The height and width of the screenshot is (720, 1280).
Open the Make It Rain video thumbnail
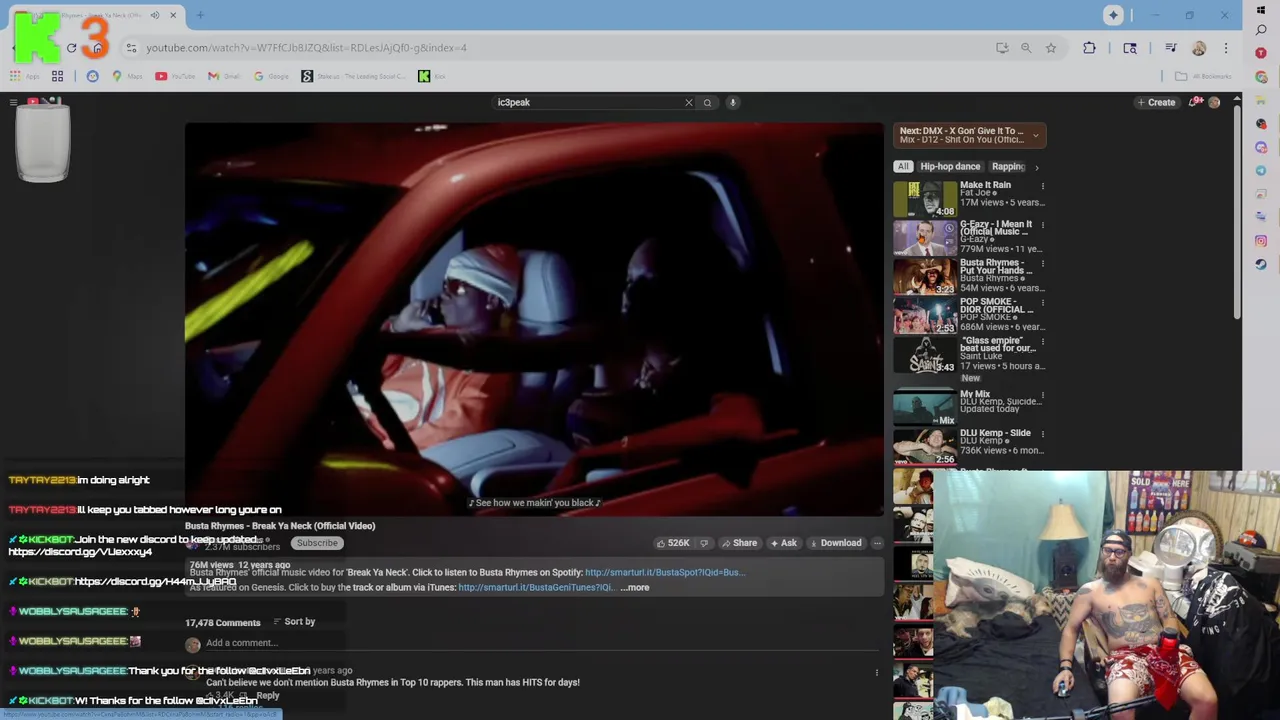click(925, 199)
